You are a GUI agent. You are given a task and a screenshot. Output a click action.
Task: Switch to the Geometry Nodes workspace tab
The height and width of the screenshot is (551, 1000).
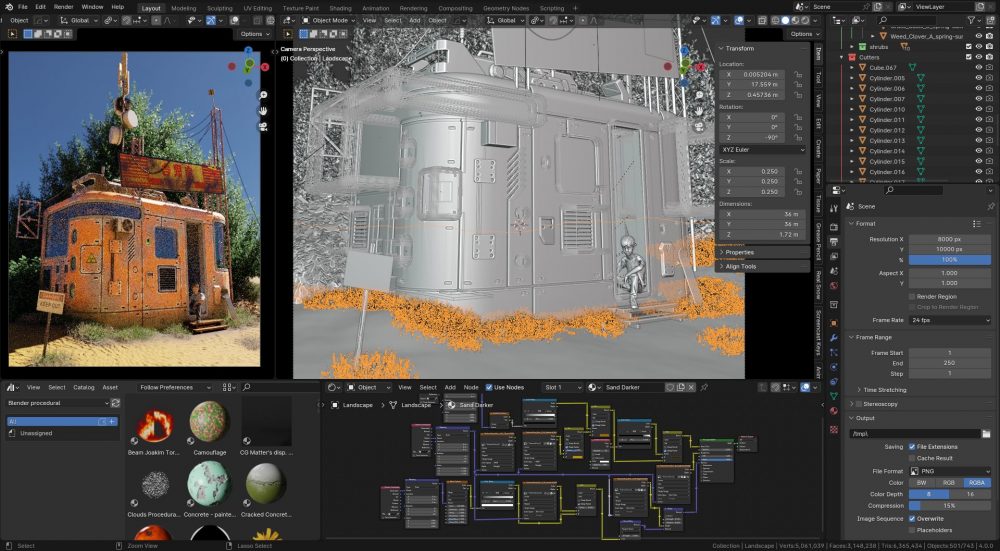[506, 8]
